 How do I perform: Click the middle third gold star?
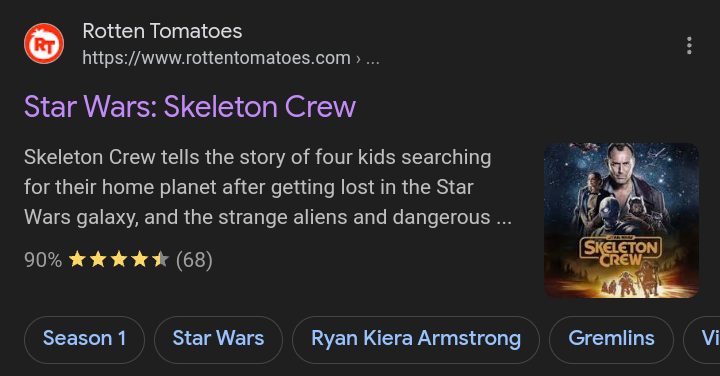[118, 259]
